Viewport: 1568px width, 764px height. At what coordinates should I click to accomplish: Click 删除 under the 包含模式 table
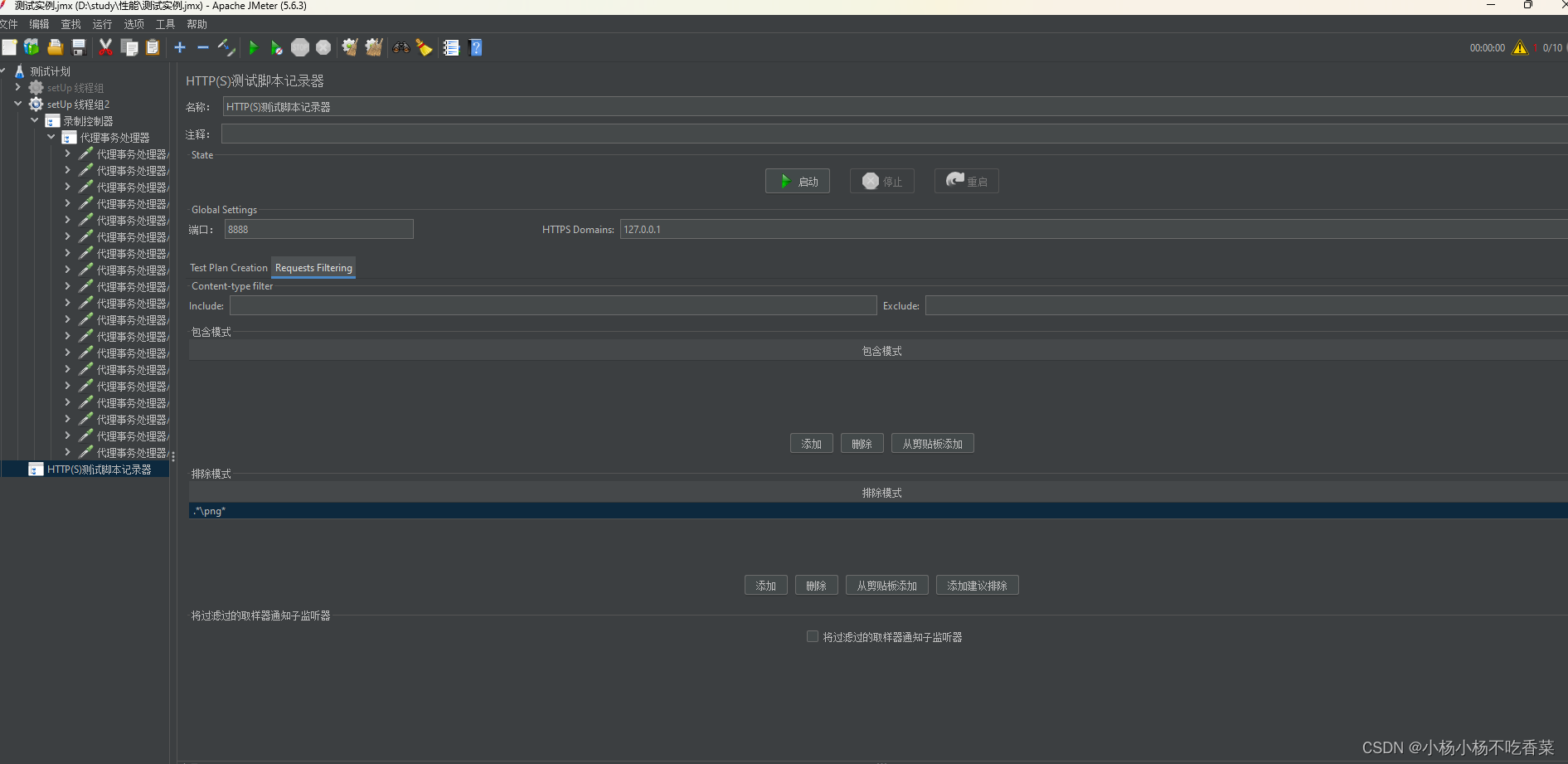(862, 444)
